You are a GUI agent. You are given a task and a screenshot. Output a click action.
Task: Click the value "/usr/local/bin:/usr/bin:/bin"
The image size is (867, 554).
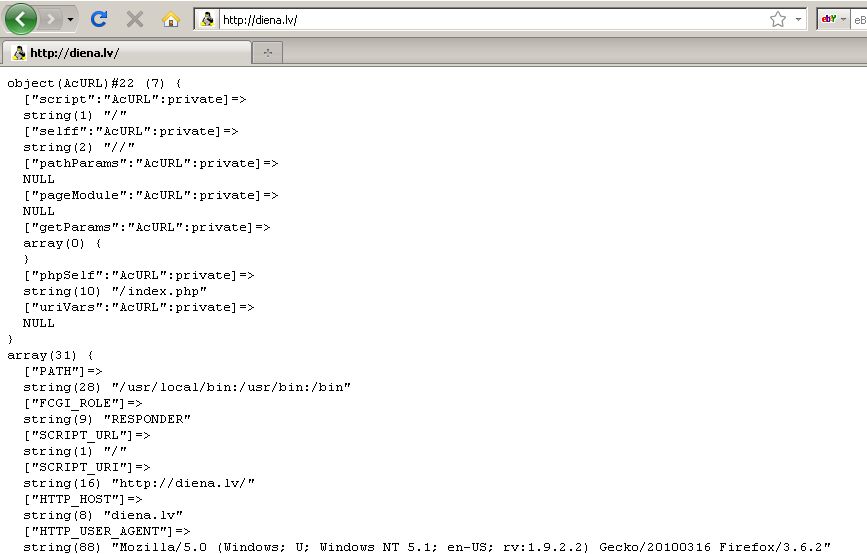click(x=231, y=388)
